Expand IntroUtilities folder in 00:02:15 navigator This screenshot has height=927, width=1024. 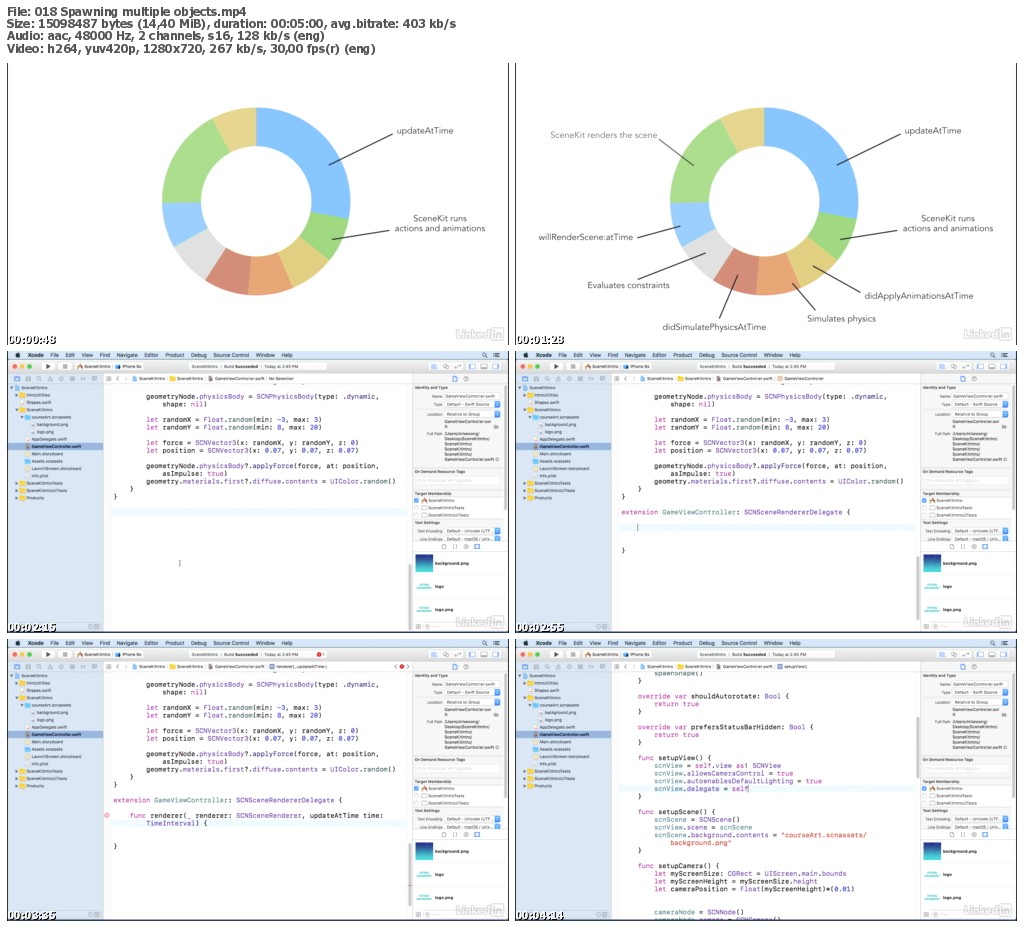click(x=16, y=395)
